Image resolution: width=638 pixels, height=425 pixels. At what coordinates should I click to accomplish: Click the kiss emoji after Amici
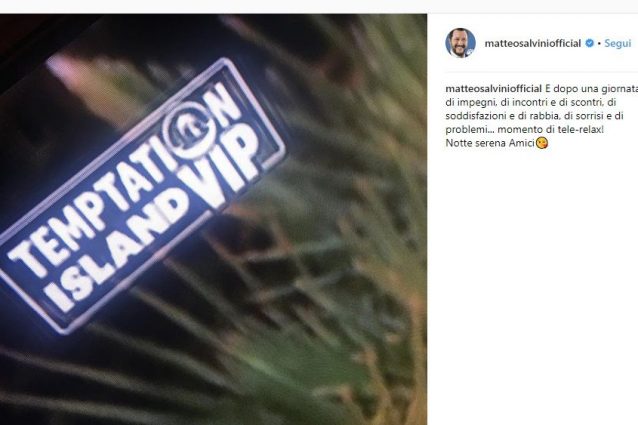(542, 143)
